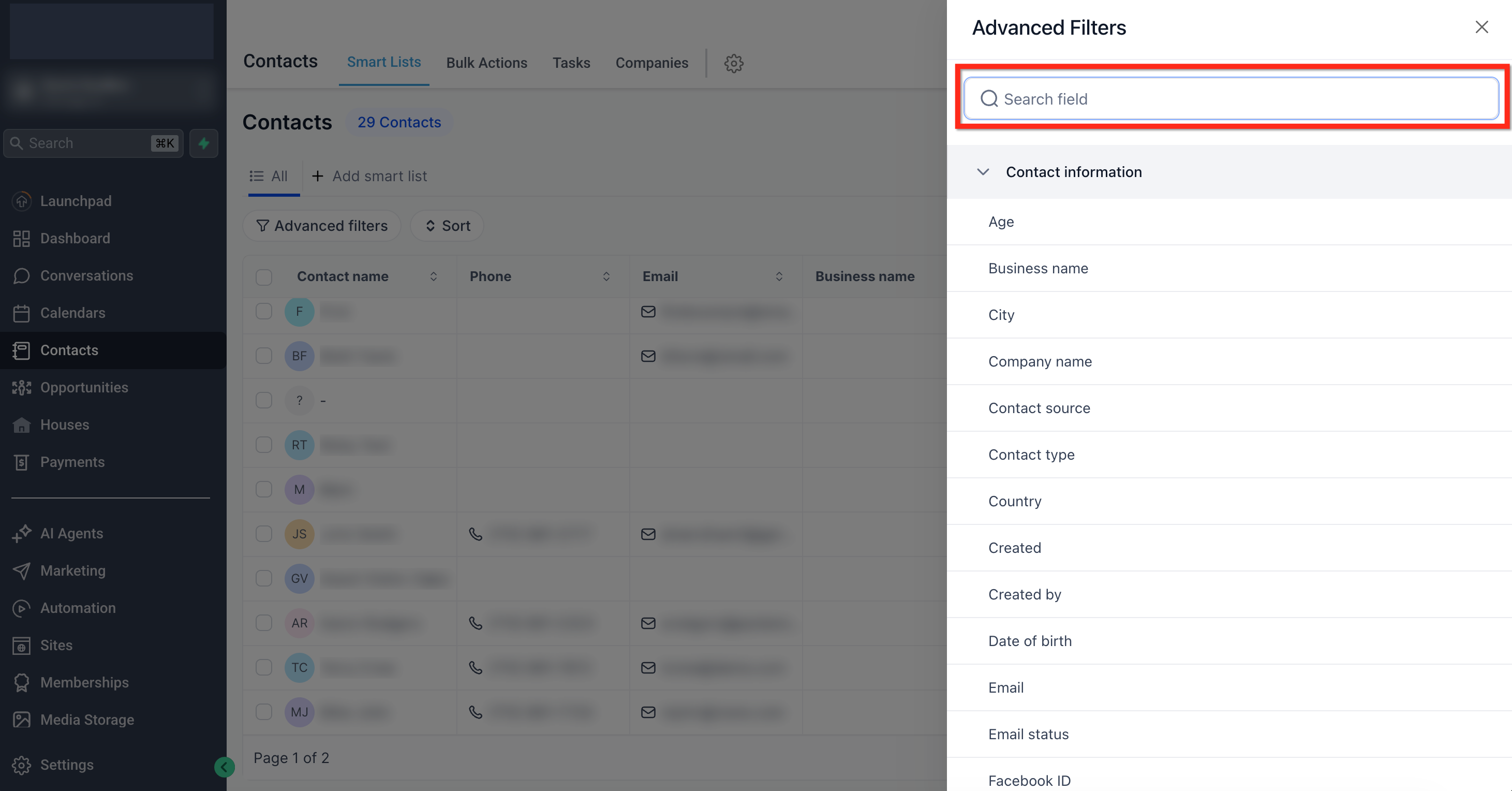
Task: Click the green lightning bolt quick action icon
Action: (204, 143)
